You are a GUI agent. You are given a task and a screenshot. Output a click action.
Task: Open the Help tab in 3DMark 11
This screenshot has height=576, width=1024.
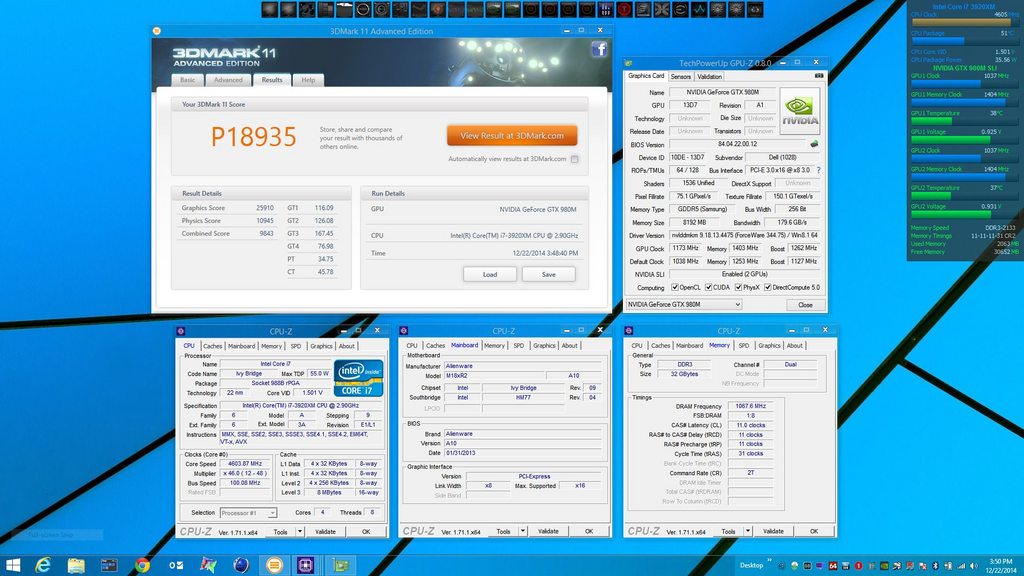coord(308,80)
